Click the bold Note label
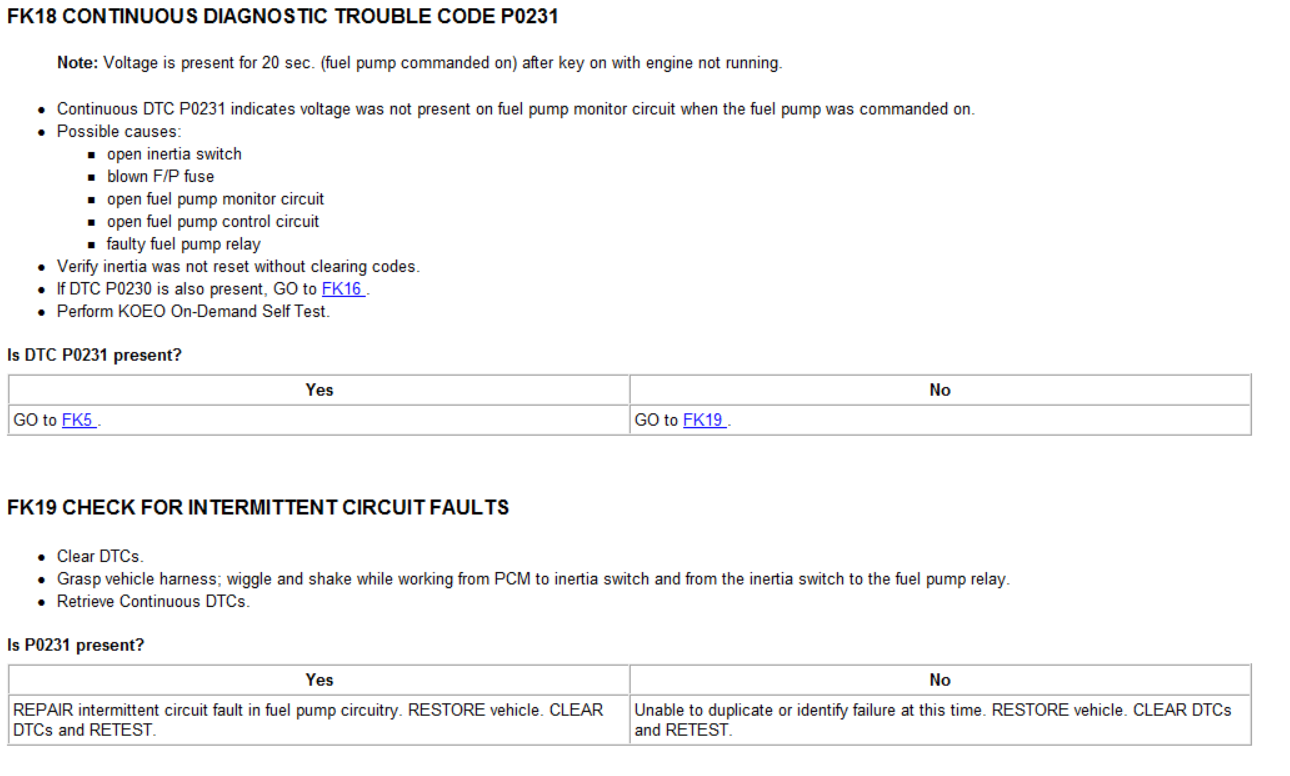This screenshot has width=1290, height=776. [x=77, y=63]
